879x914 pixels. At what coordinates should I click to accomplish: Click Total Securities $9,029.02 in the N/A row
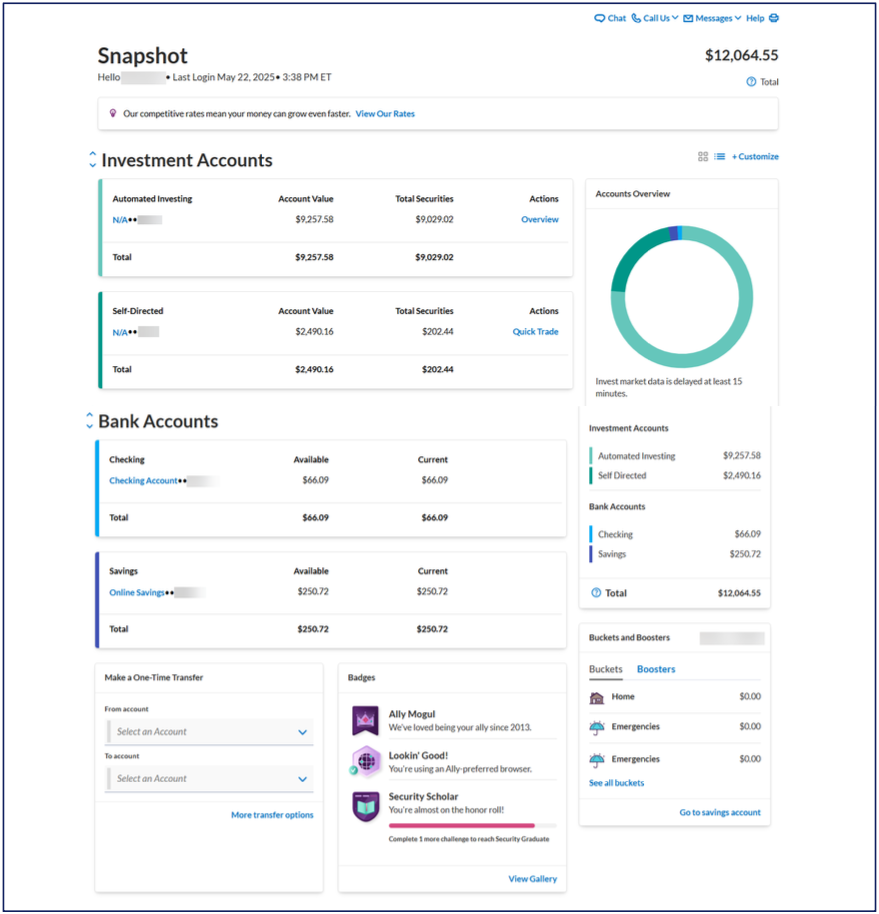click(434, 219)
